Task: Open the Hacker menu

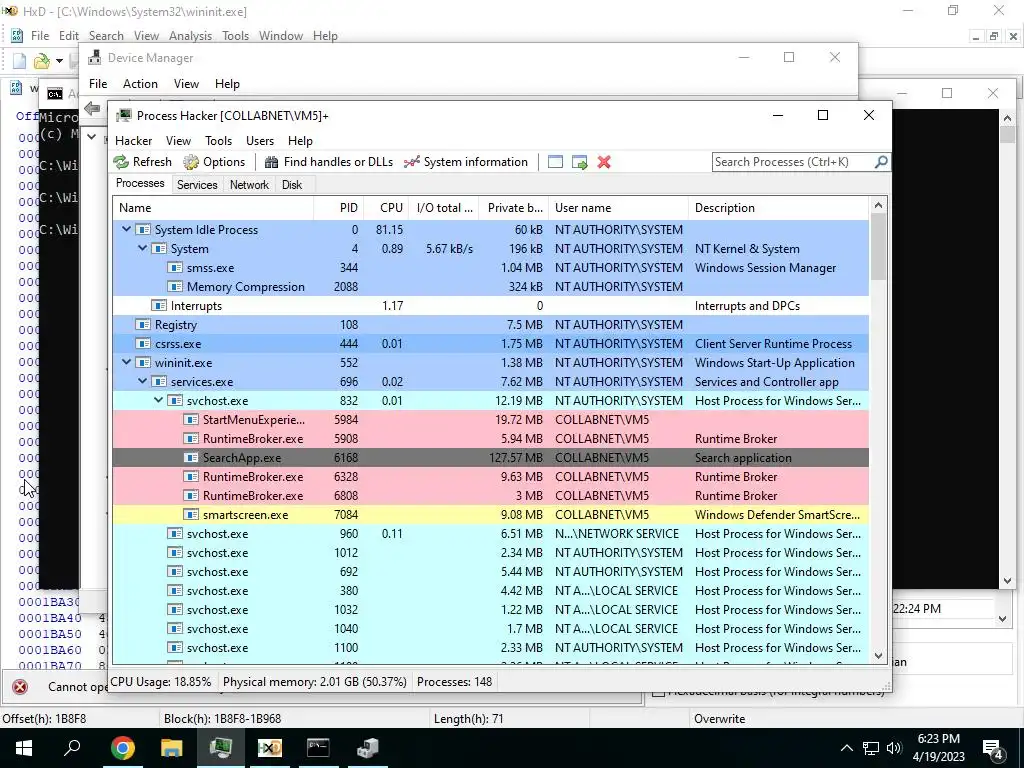Action: coord(133,141)
